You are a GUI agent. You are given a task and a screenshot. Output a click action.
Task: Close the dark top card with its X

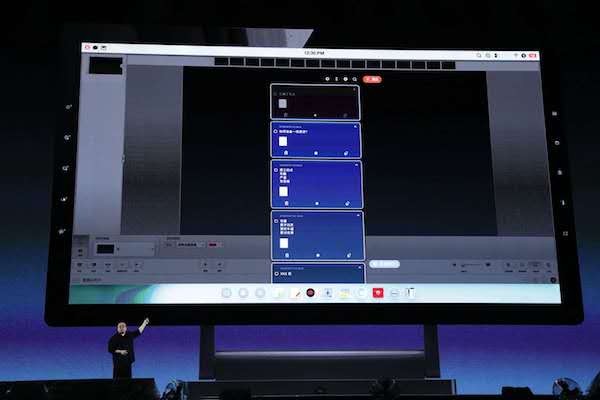(x=354, y=89)
